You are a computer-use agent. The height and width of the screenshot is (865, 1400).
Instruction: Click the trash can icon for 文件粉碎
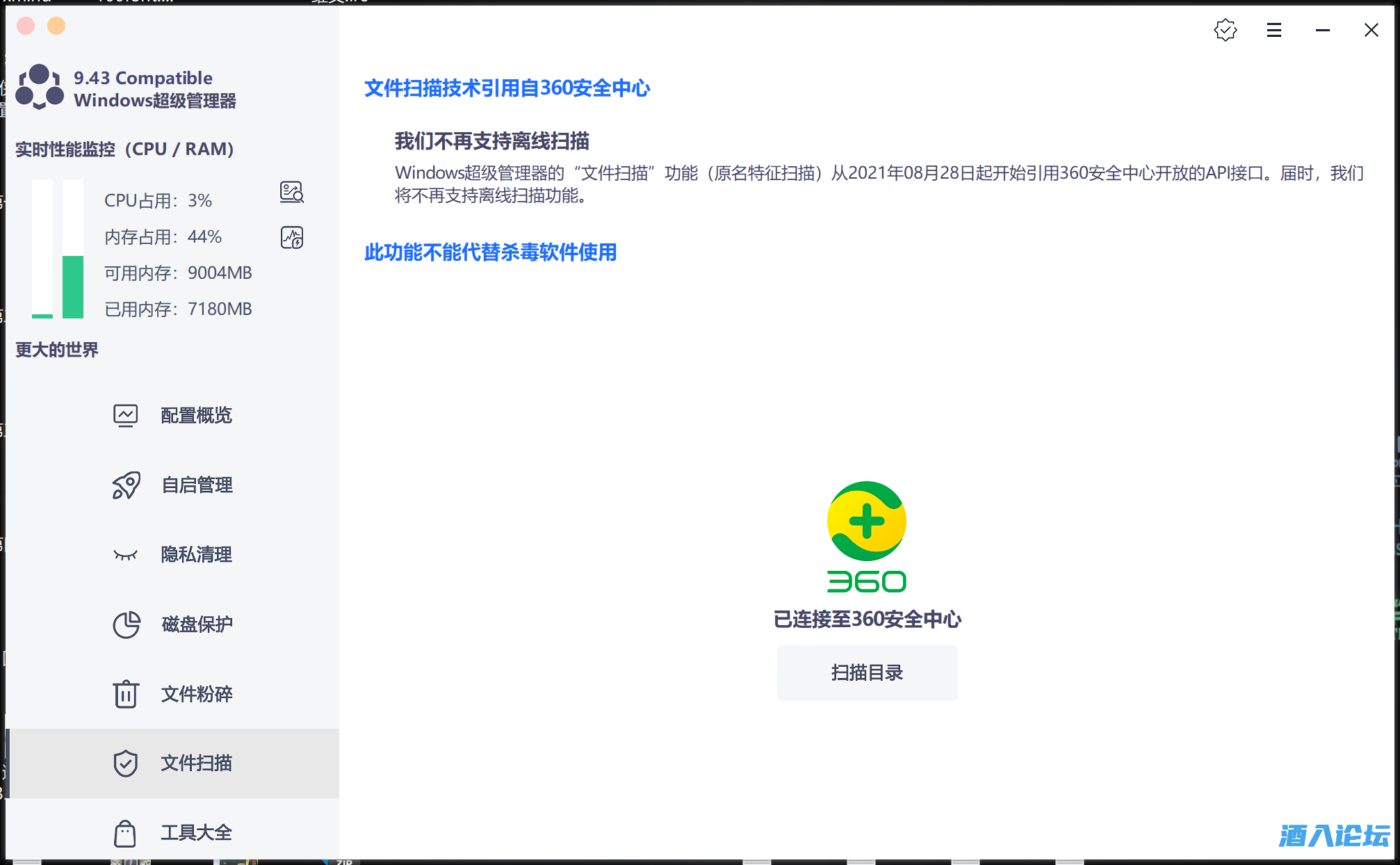126,694
